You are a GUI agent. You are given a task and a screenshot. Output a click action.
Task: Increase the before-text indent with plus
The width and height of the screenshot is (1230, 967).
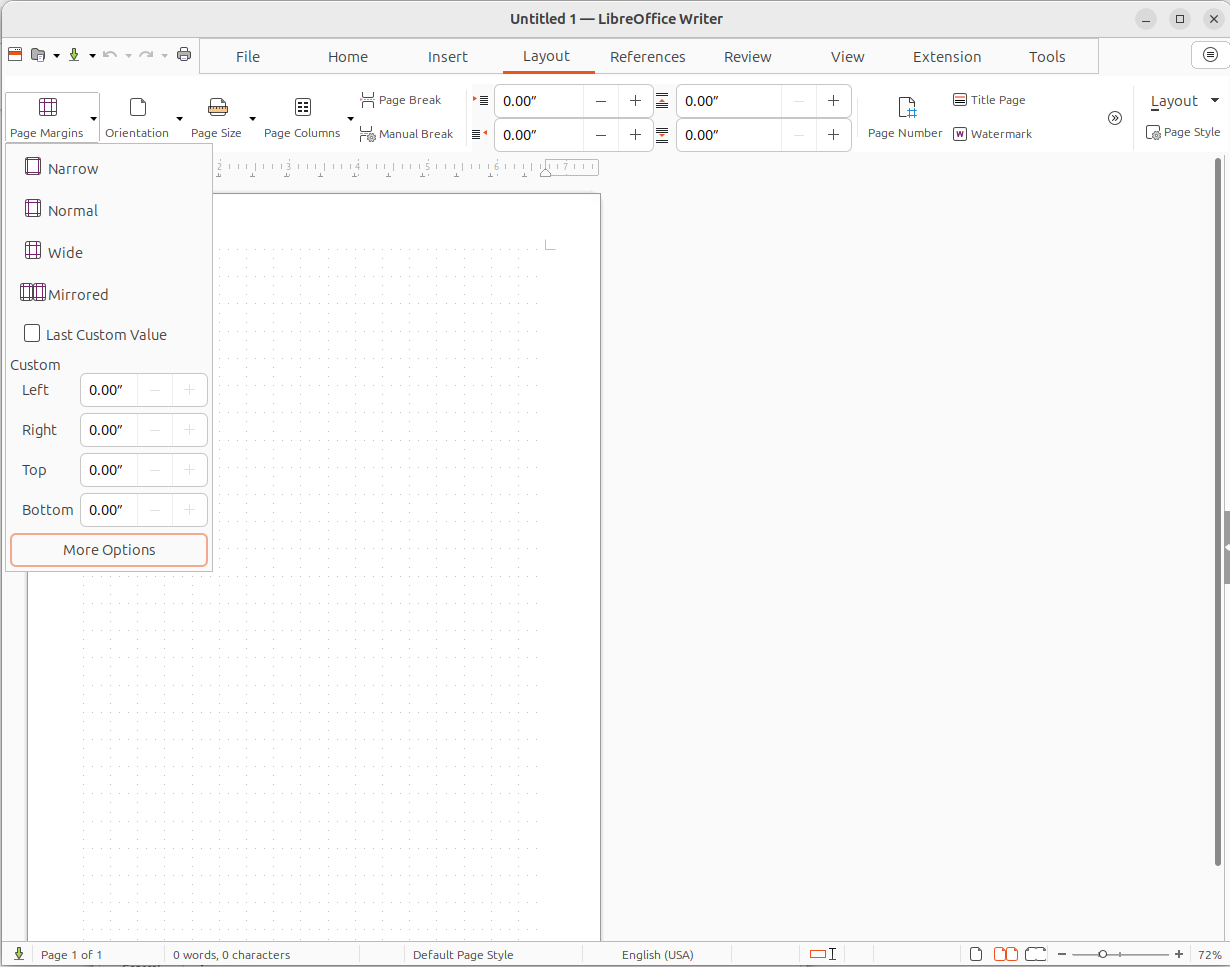tap(635, 101)
